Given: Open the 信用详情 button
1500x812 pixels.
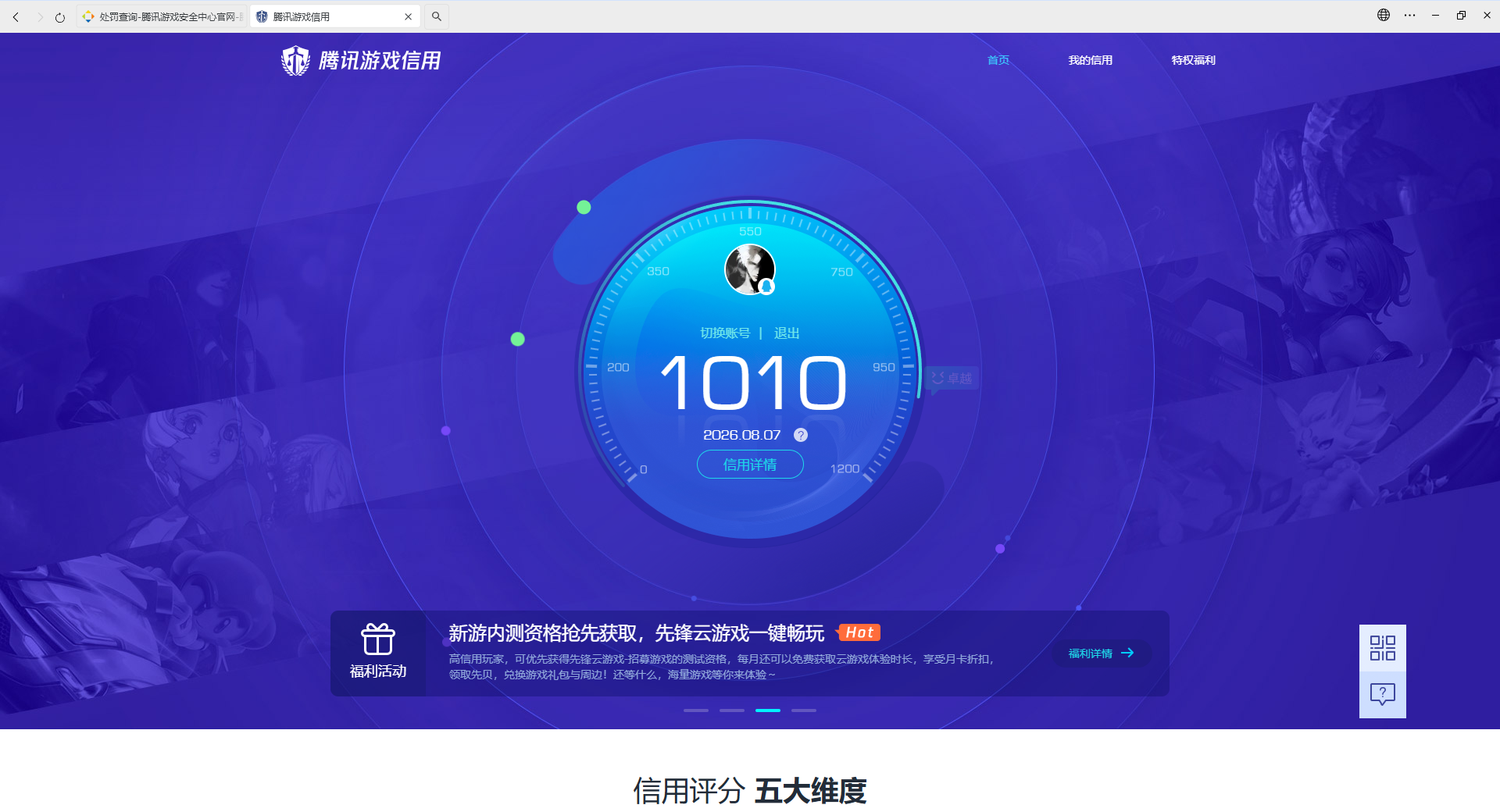Looking at the screenshot, I should point(750,465).
